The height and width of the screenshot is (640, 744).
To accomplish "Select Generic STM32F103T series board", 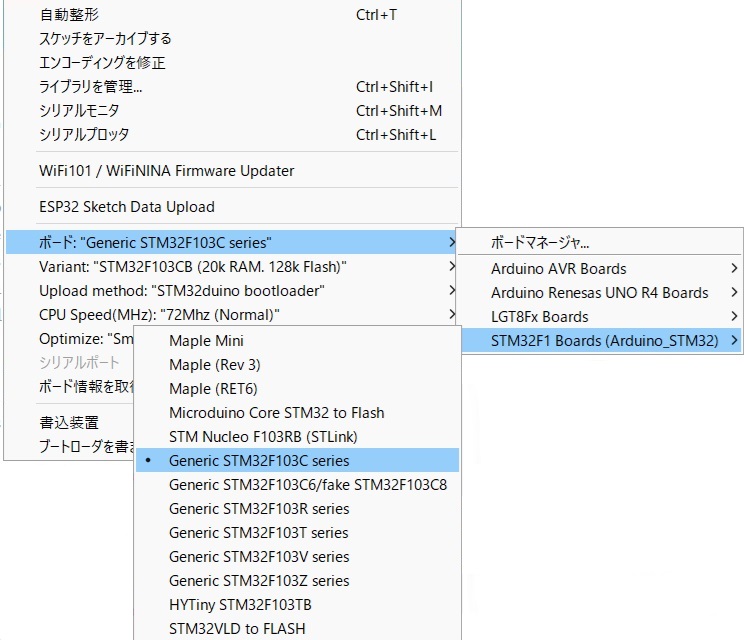I will point(298,533).
